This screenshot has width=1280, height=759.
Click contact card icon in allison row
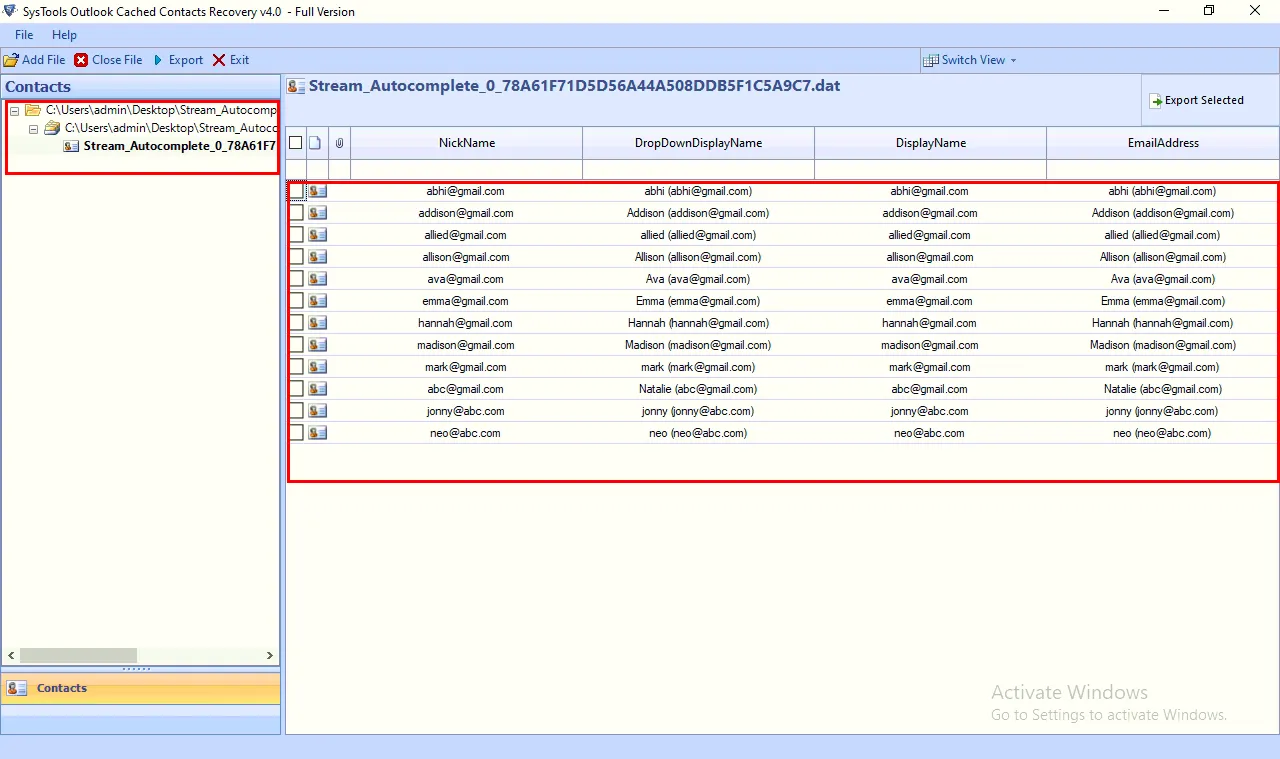317,257
